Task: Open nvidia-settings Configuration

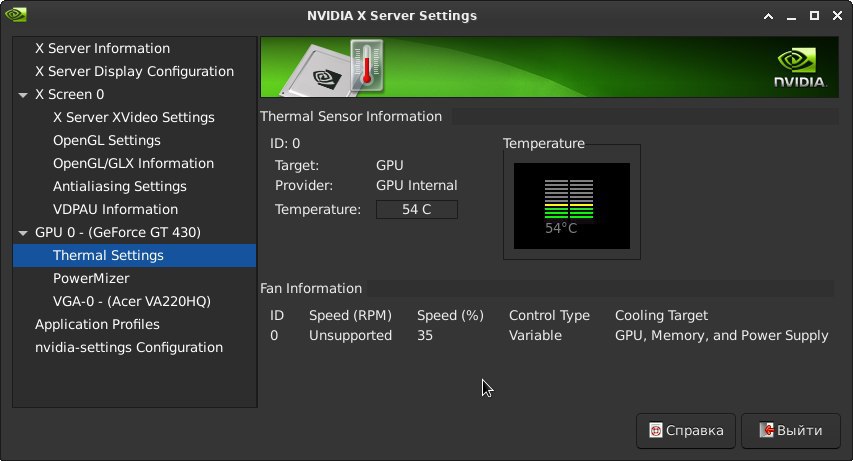Action: (x=129, y=347)
